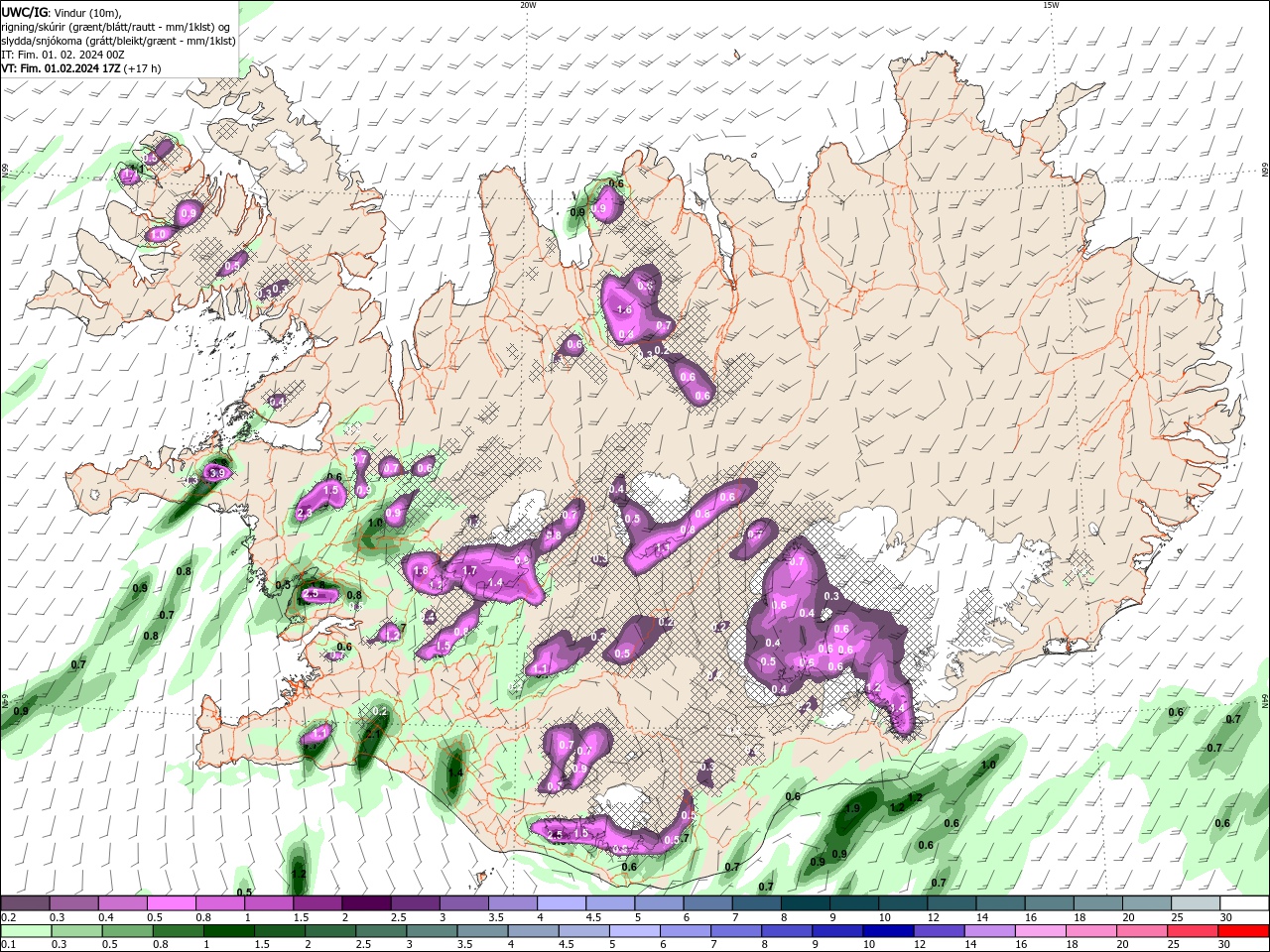The width and height of the screenshot is (1270, 952).
Task: Click the white snow legend swatch after 30
Action: pos(1244,903)
